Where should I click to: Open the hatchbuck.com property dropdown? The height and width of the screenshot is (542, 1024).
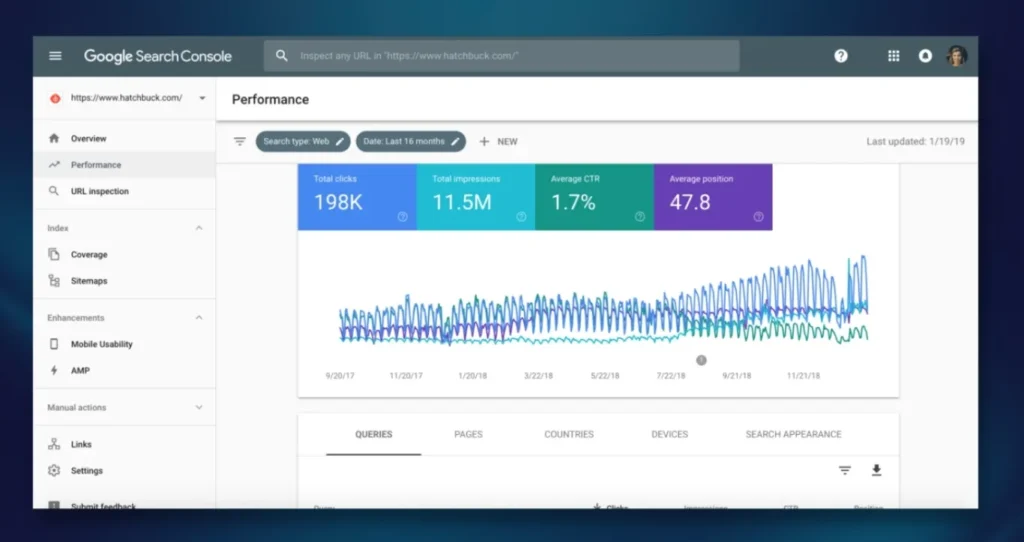[202, 98]
